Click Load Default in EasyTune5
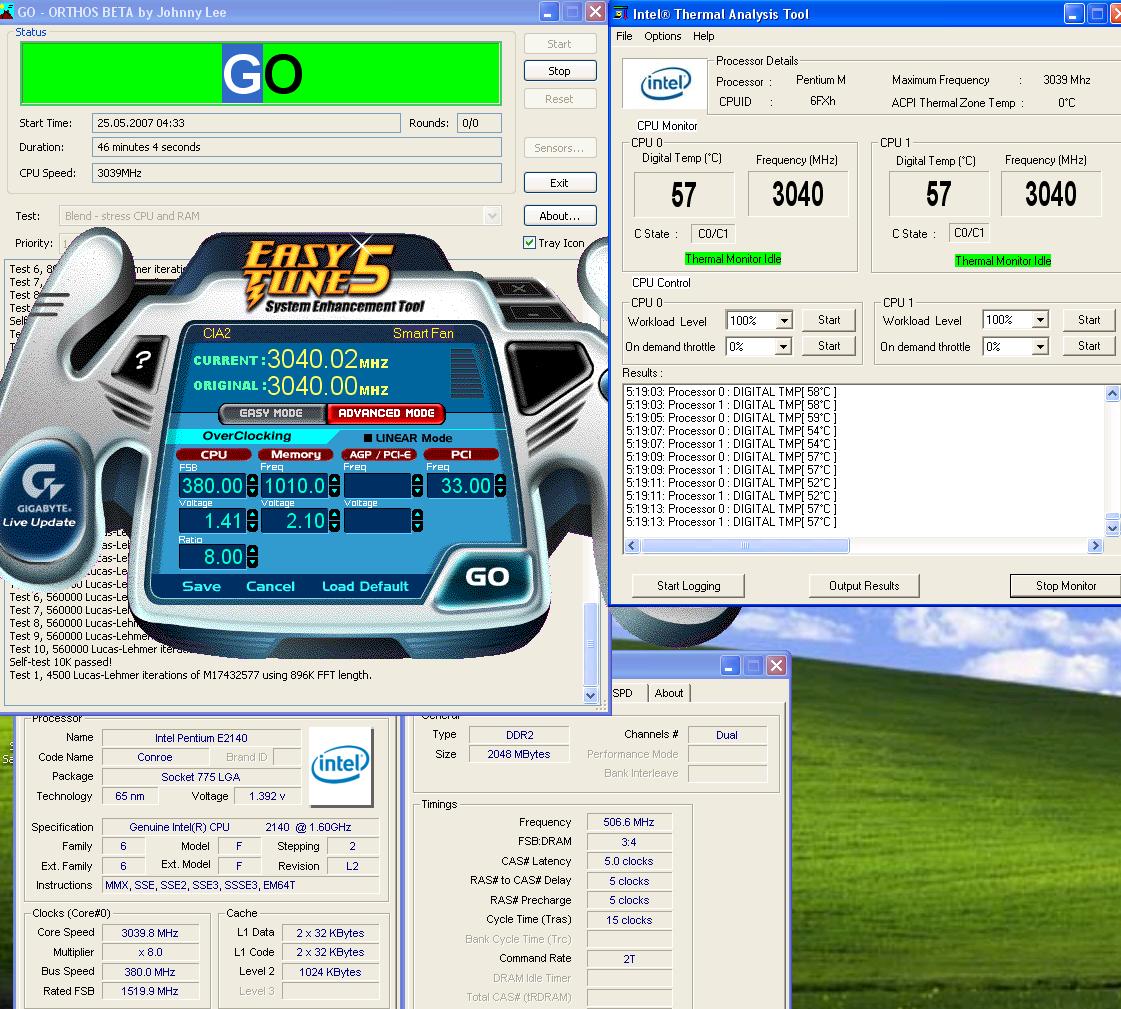 pos(365,586)
